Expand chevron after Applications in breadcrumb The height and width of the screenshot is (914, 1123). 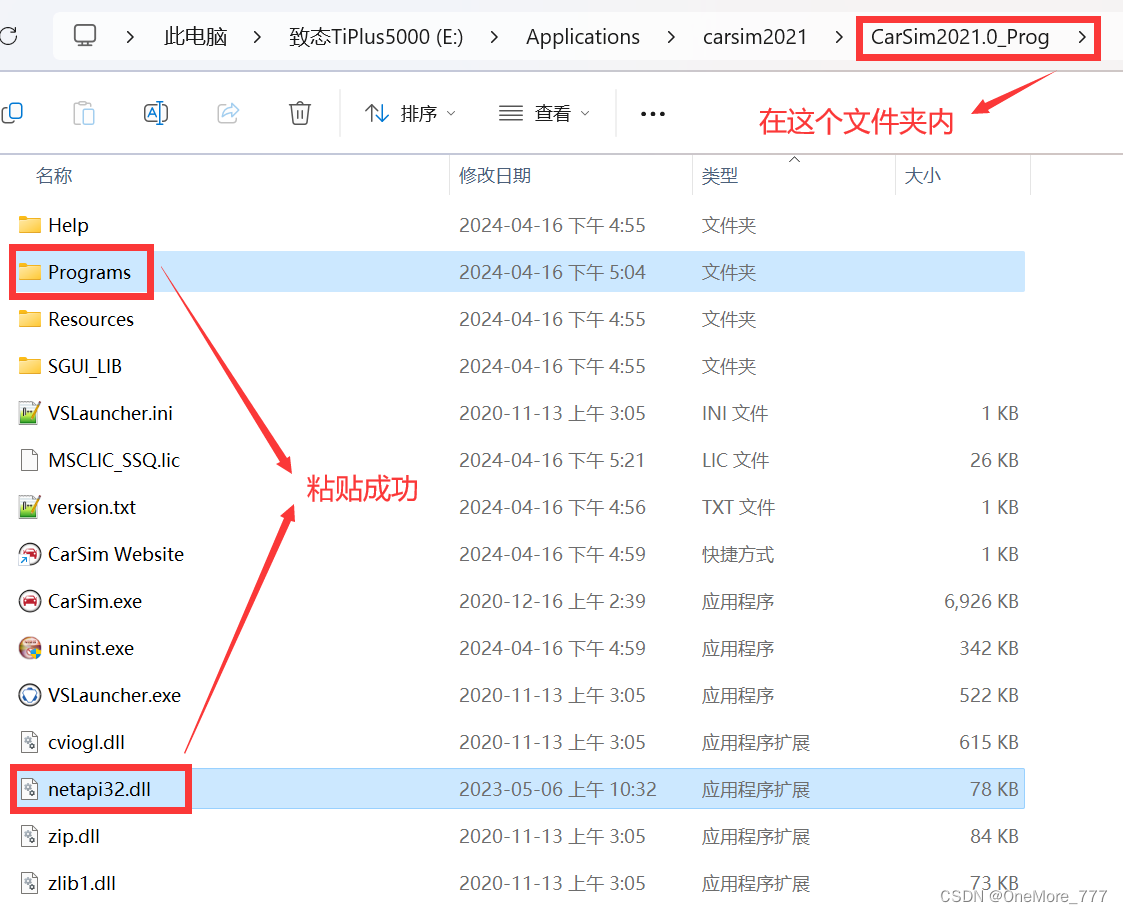tap(671, 37)
